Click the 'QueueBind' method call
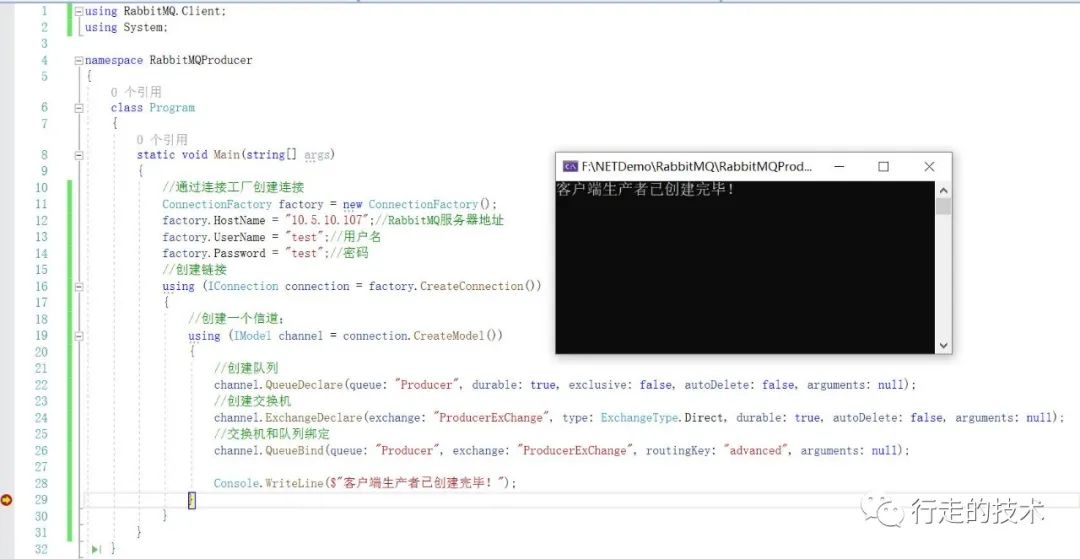The image size is (1080, 559). 295,450
